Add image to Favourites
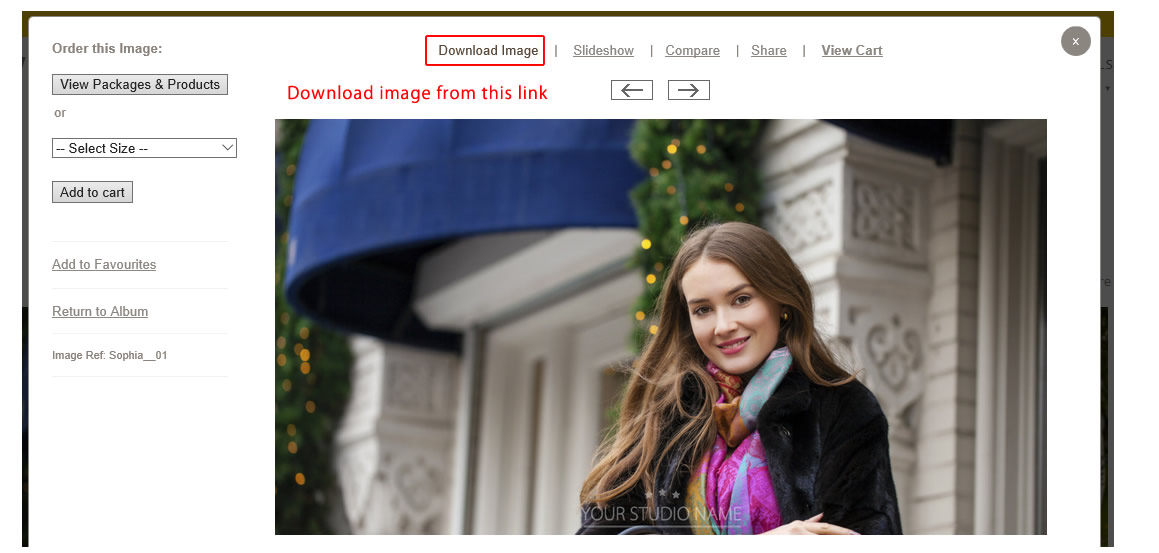1159x553 pixels. pyautogui.click(x=103, y=264)
